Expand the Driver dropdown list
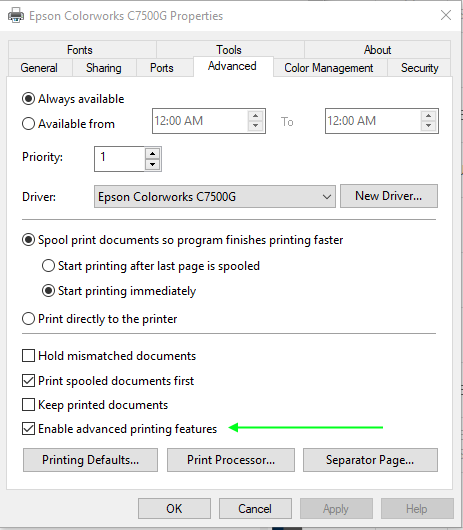The height and width of the screenshot is (530, 463). [x=326, y=197]
